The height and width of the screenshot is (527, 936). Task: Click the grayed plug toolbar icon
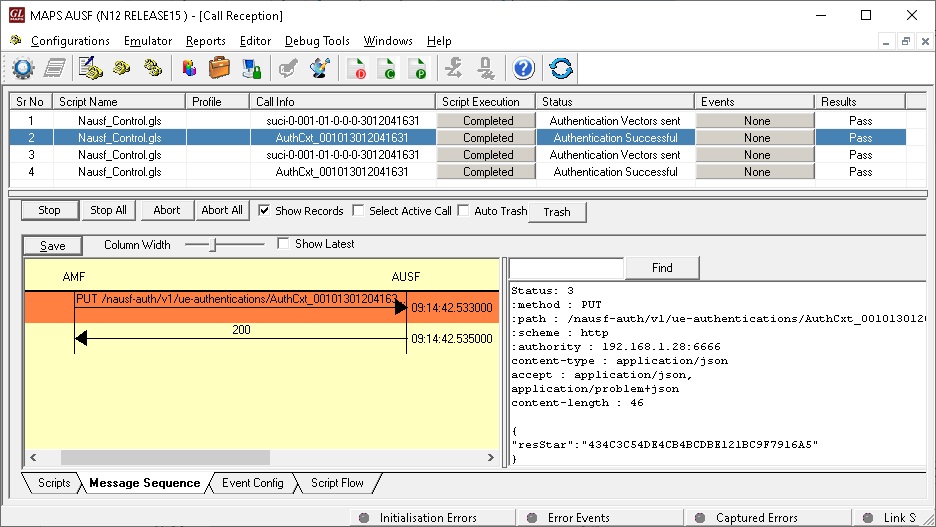tap(288, 68)
